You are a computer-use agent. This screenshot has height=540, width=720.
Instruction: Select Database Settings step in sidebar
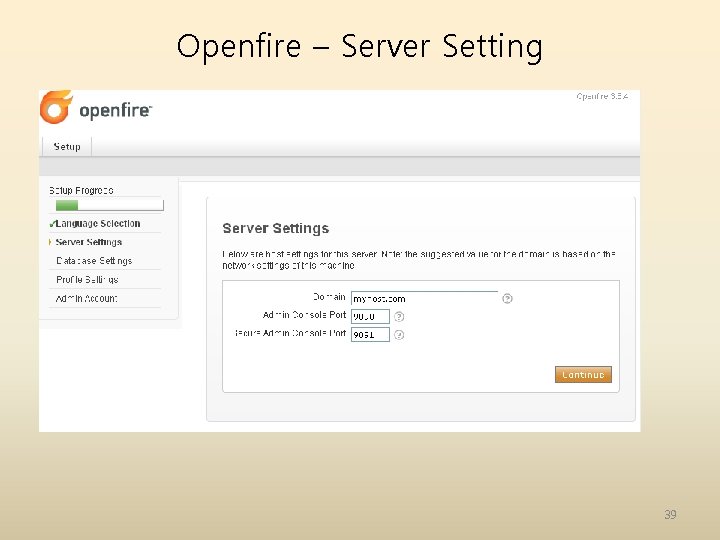point(94,261)
